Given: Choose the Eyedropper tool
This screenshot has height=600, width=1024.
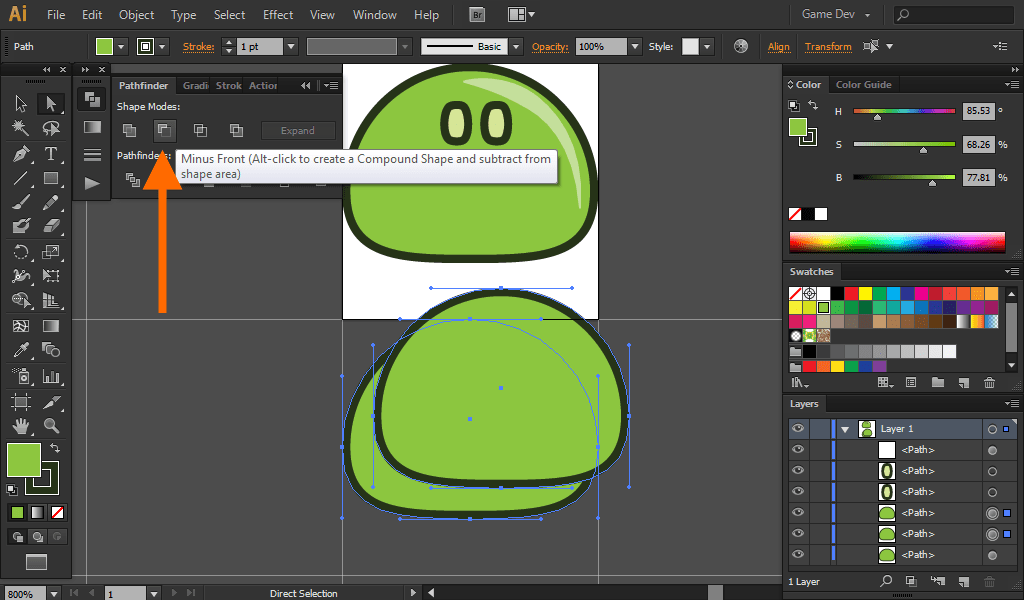Looking at the screenshot, I should [21, 350].
